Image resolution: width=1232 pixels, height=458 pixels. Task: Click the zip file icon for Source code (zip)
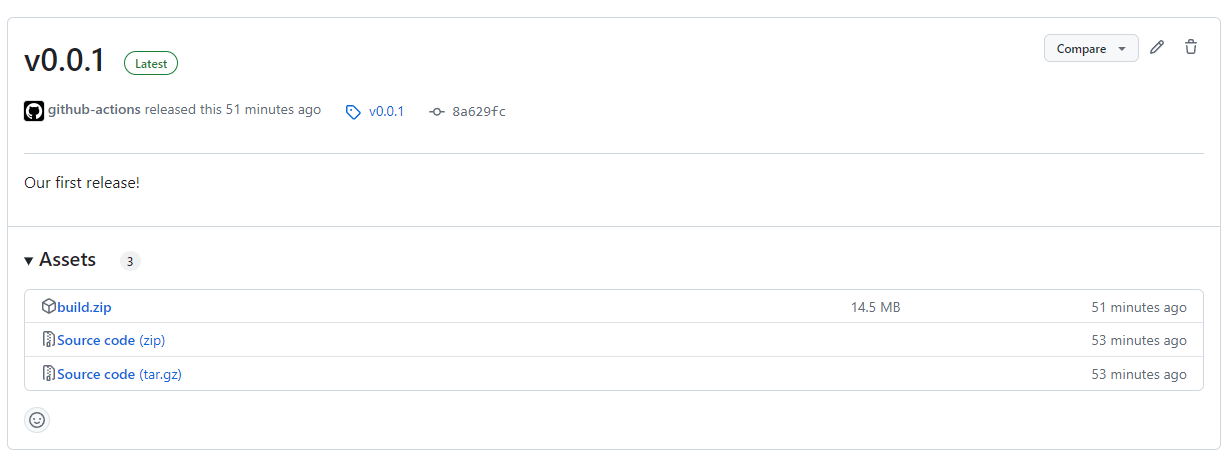click(49, 340)
